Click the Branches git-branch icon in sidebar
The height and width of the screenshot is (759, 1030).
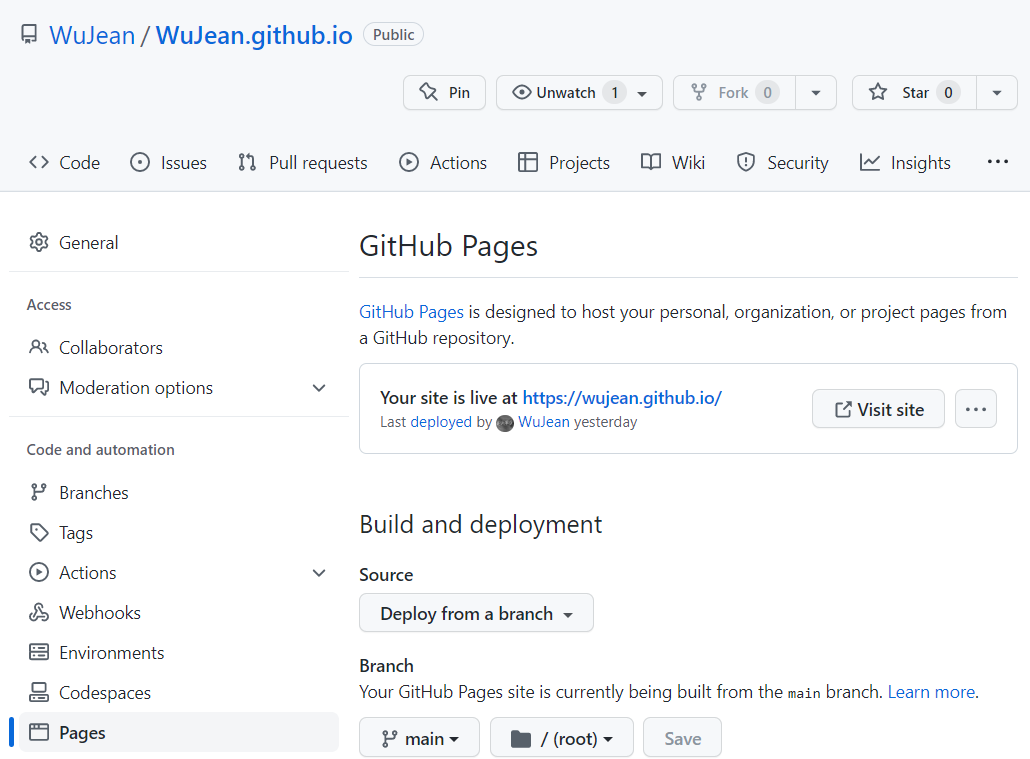click(x=39, y=492)
